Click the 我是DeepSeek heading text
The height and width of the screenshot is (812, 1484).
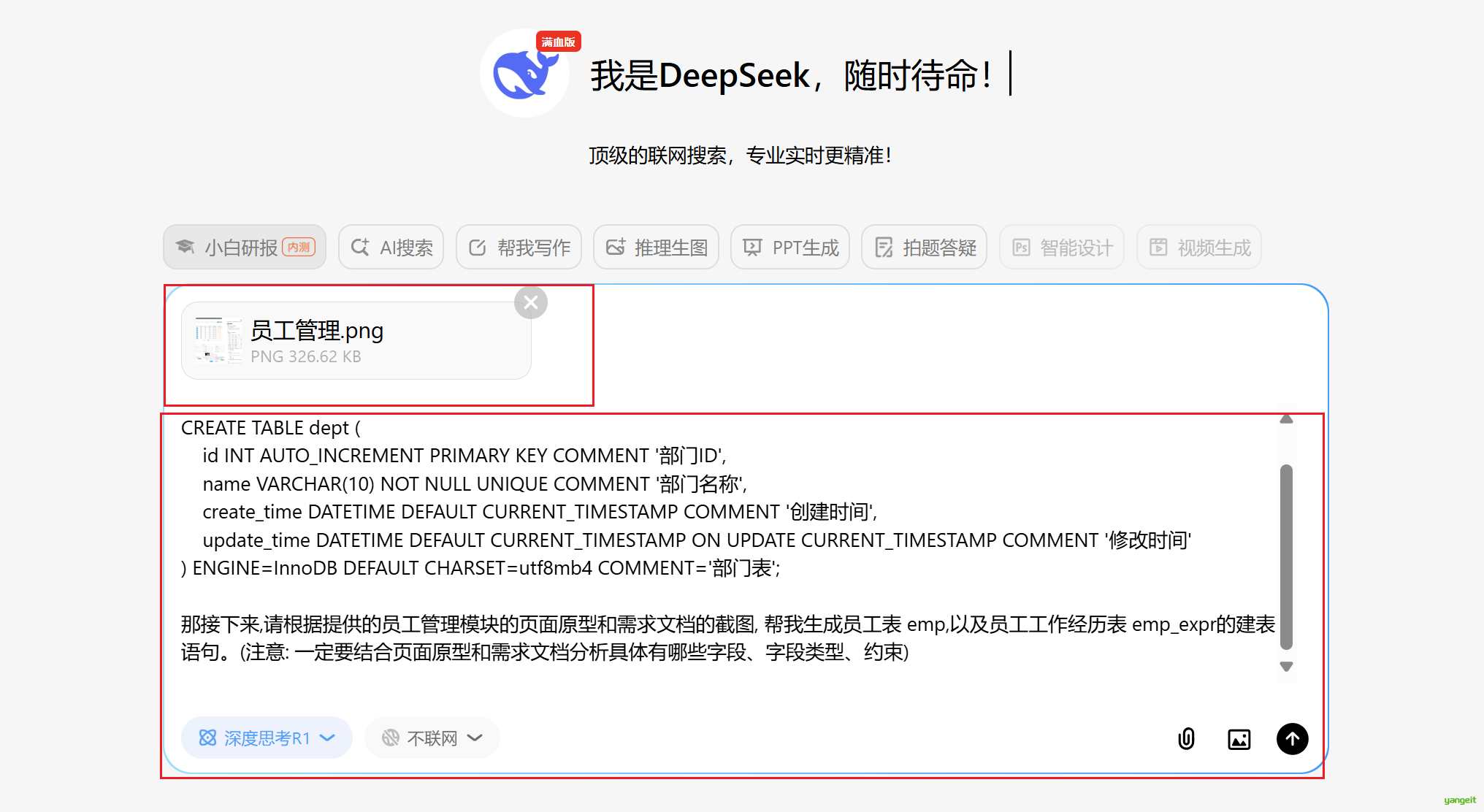[792, 74]
